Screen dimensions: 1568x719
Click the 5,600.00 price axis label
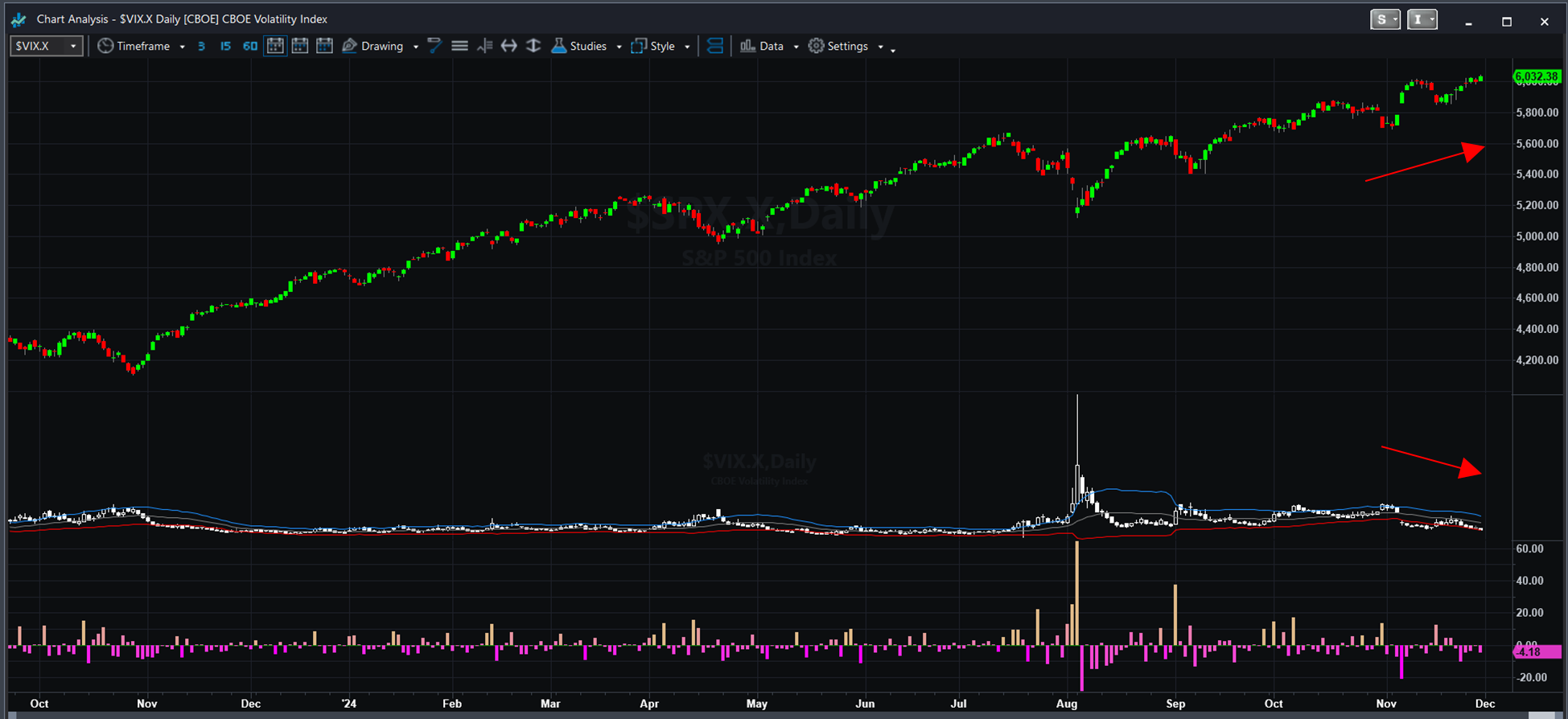pyautogui.click(x=1537, y=143)
